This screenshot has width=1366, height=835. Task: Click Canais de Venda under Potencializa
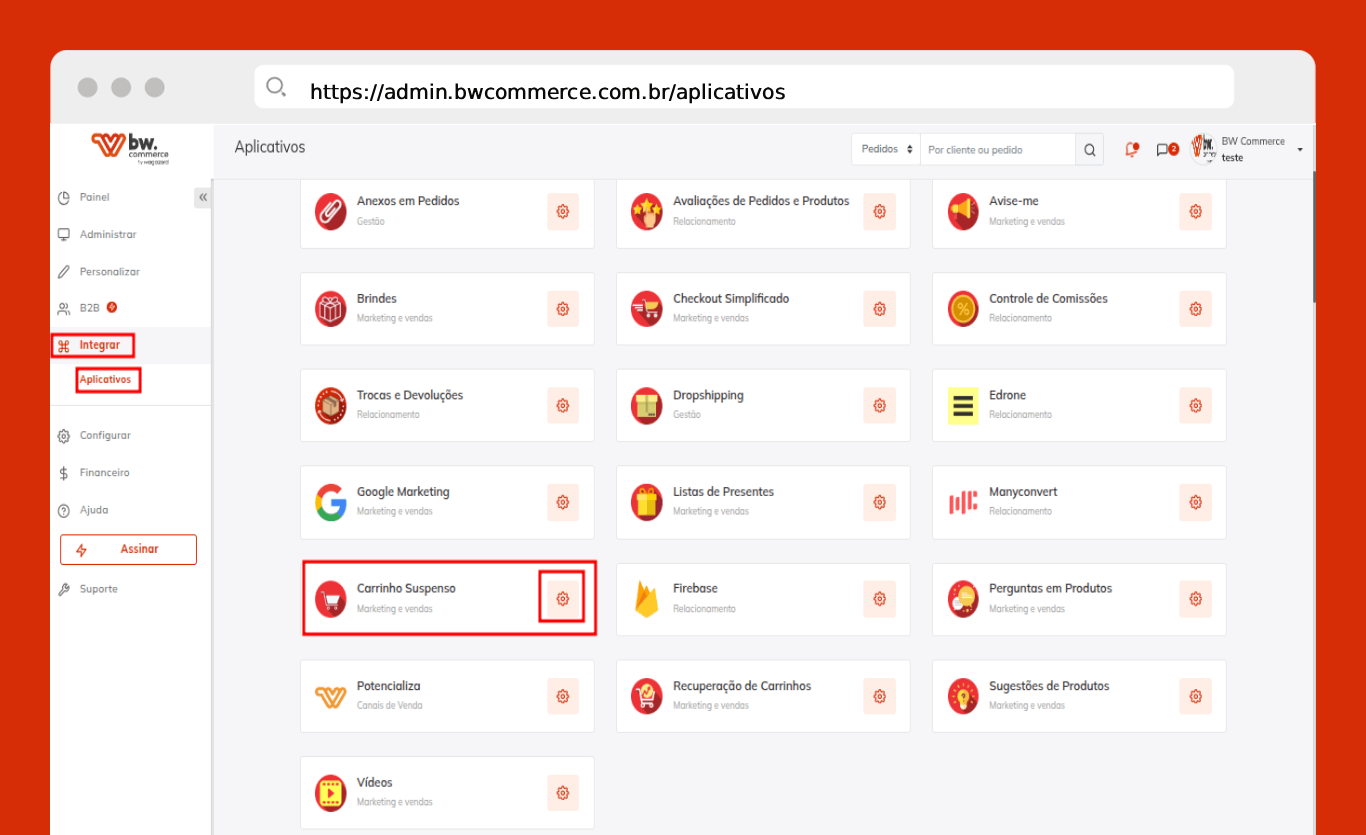coord(390,705)
